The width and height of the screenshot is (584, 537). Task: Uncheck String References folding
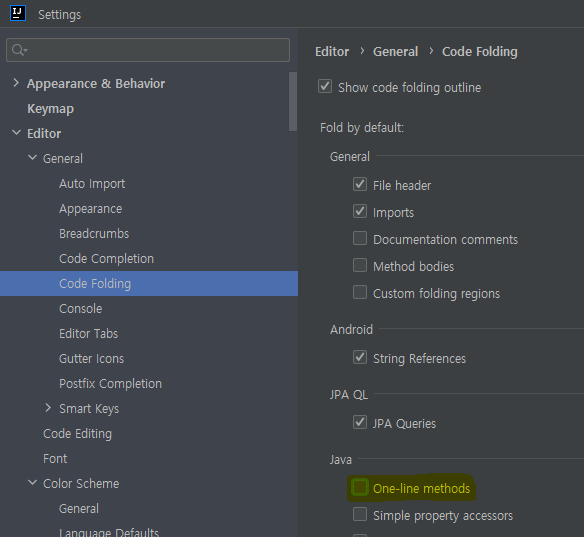tap(360, 358)
